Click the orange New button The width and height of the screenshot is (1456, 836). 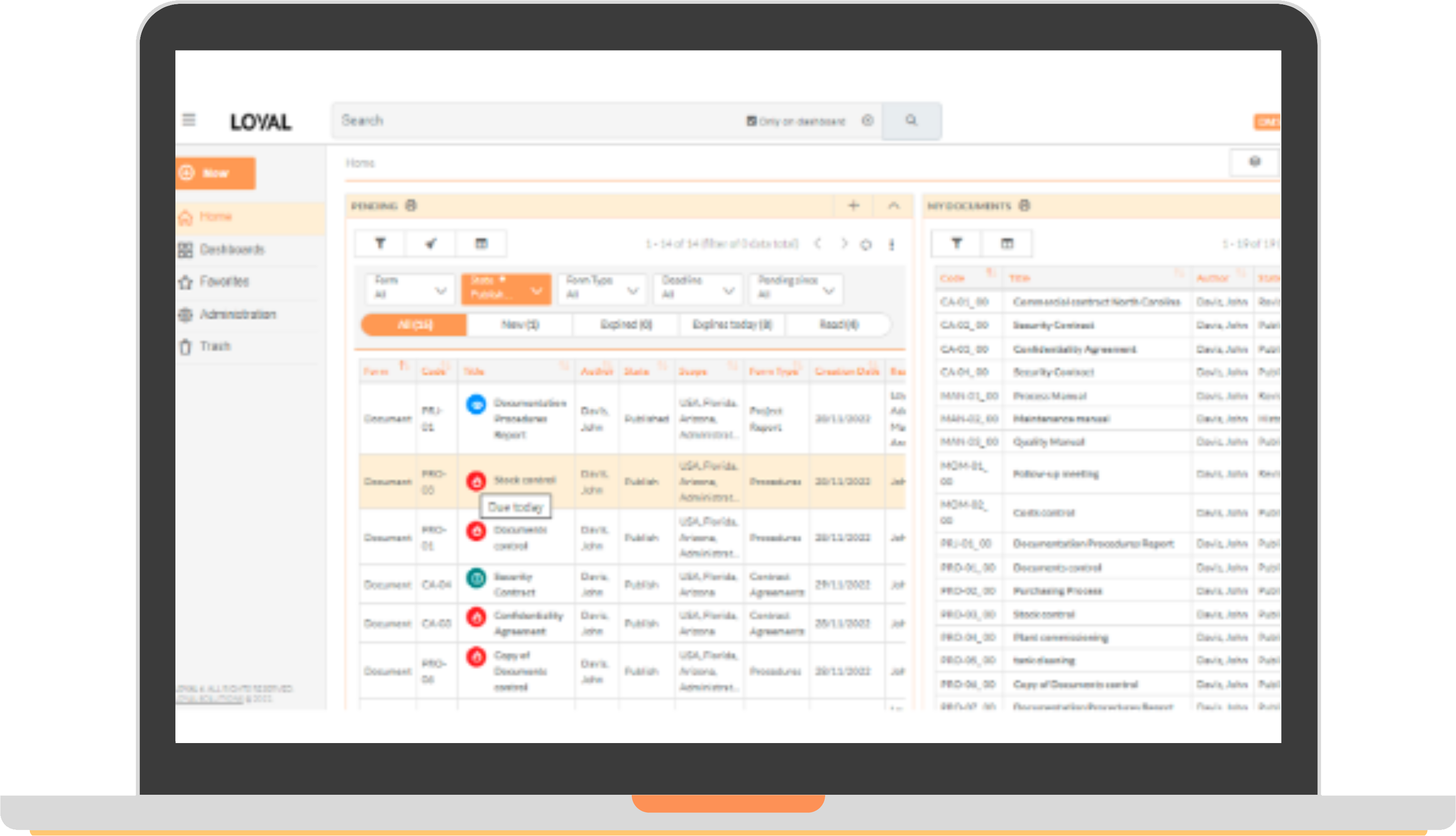coord(215,173)
